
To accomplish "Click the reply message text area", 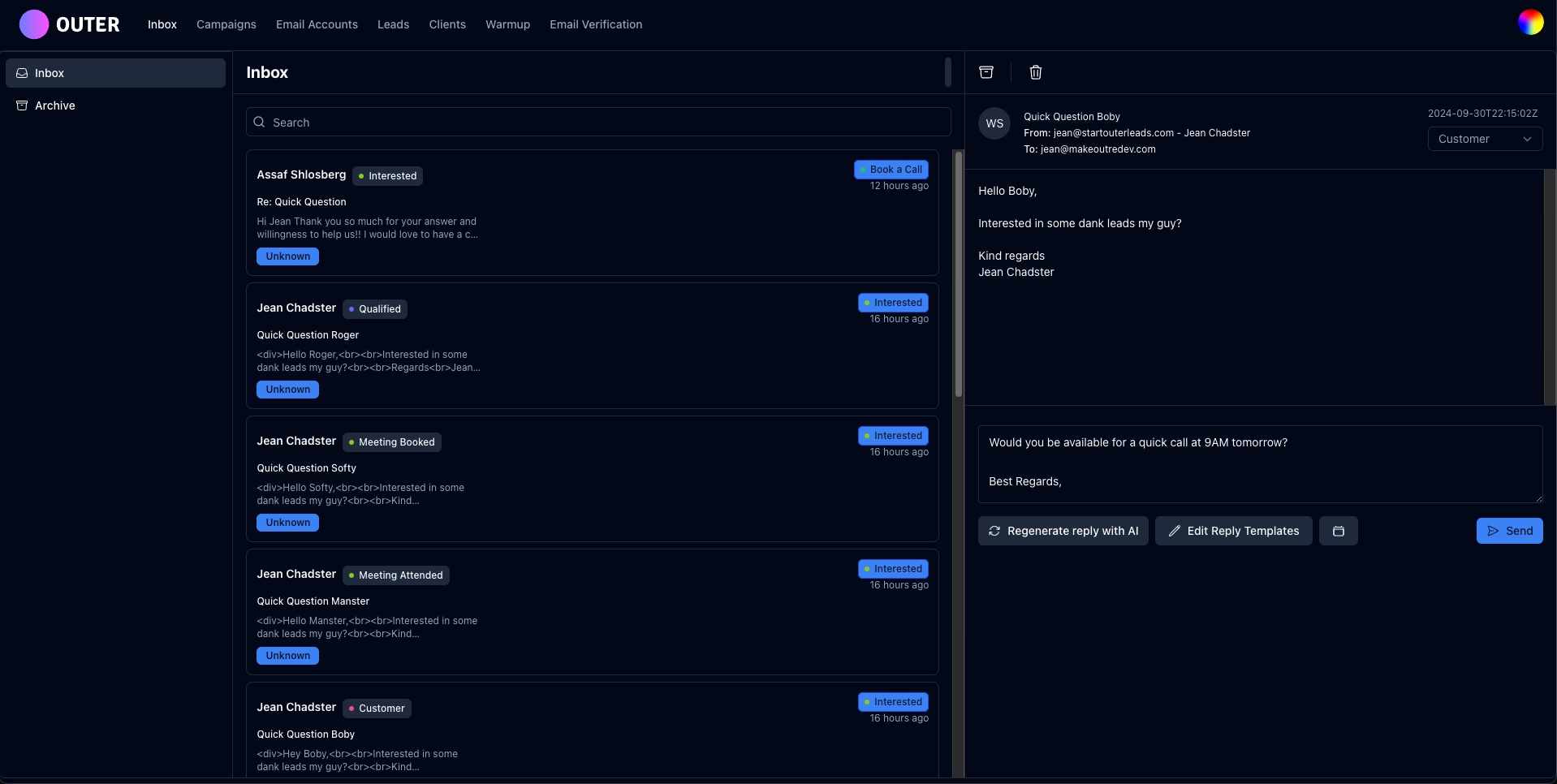I will tap(1259, 463).
